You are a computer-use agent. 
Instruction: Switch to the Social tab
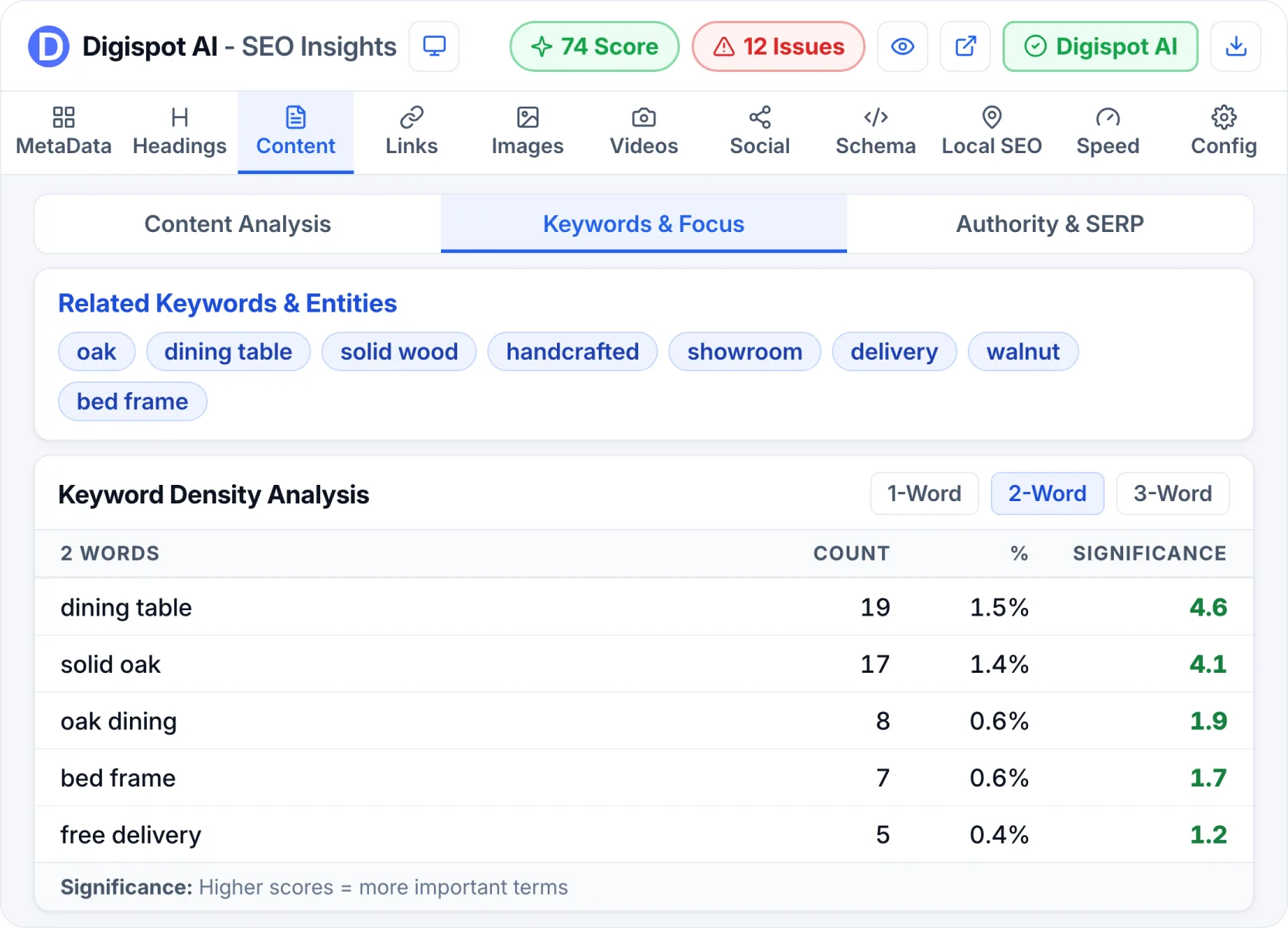(760, 132)
